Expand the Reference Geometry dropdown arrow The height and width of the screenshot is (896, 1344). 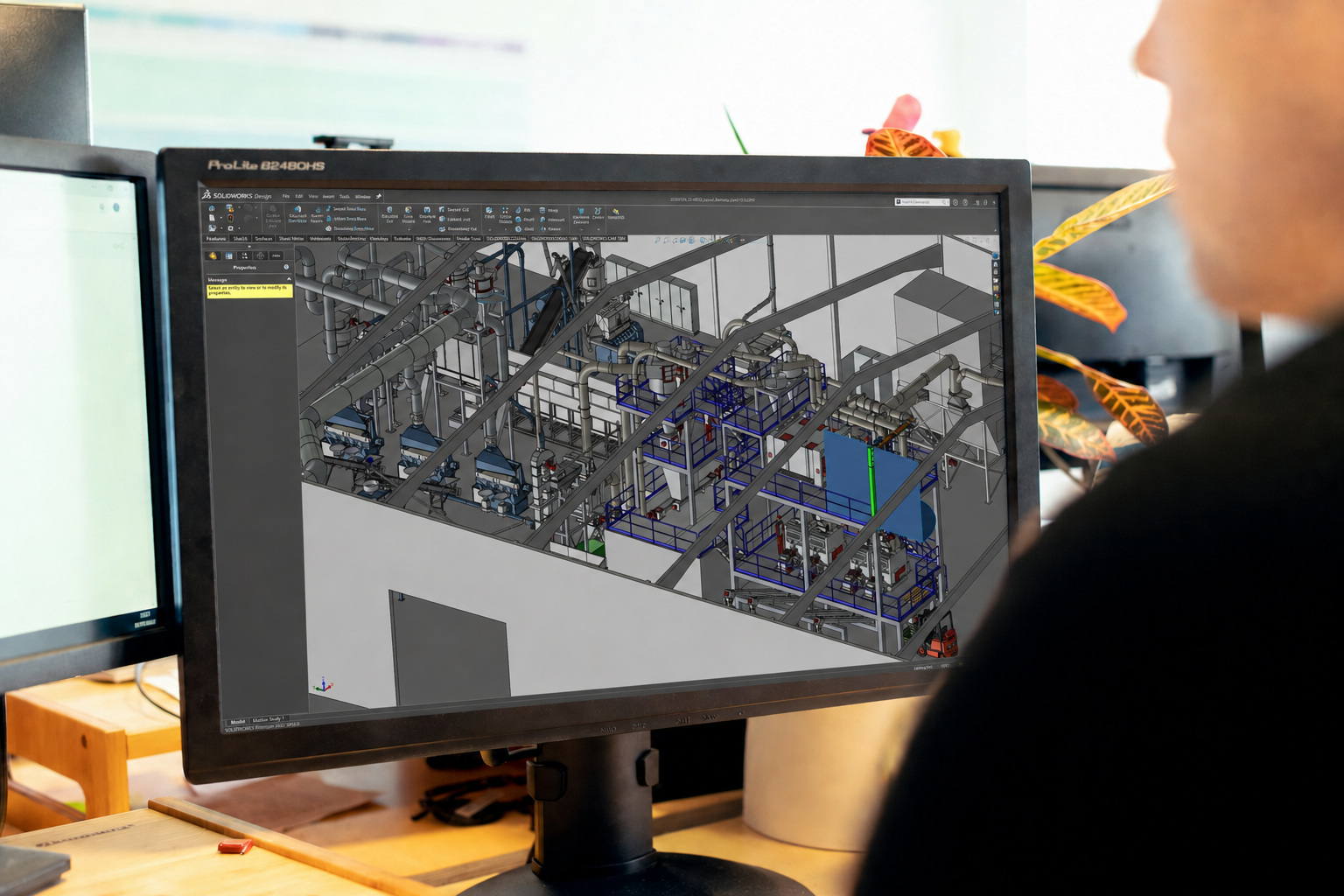(581, 229)
